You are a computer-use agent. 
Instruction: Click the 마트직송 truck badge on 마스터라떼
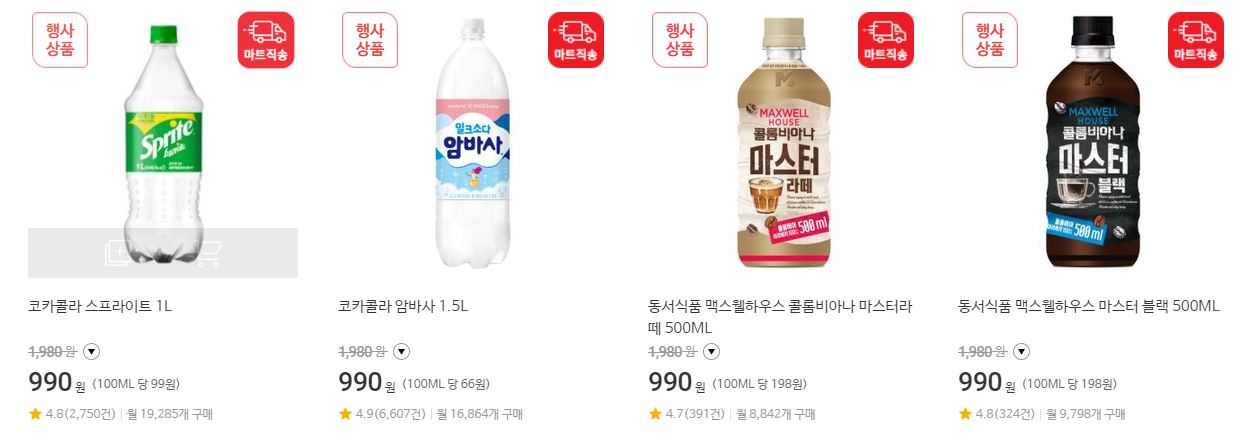point(886,40)
